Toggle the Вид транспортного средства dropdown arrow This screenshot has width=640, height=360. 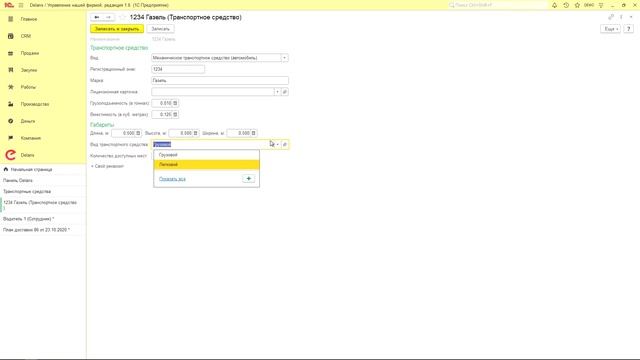point(278,144)
